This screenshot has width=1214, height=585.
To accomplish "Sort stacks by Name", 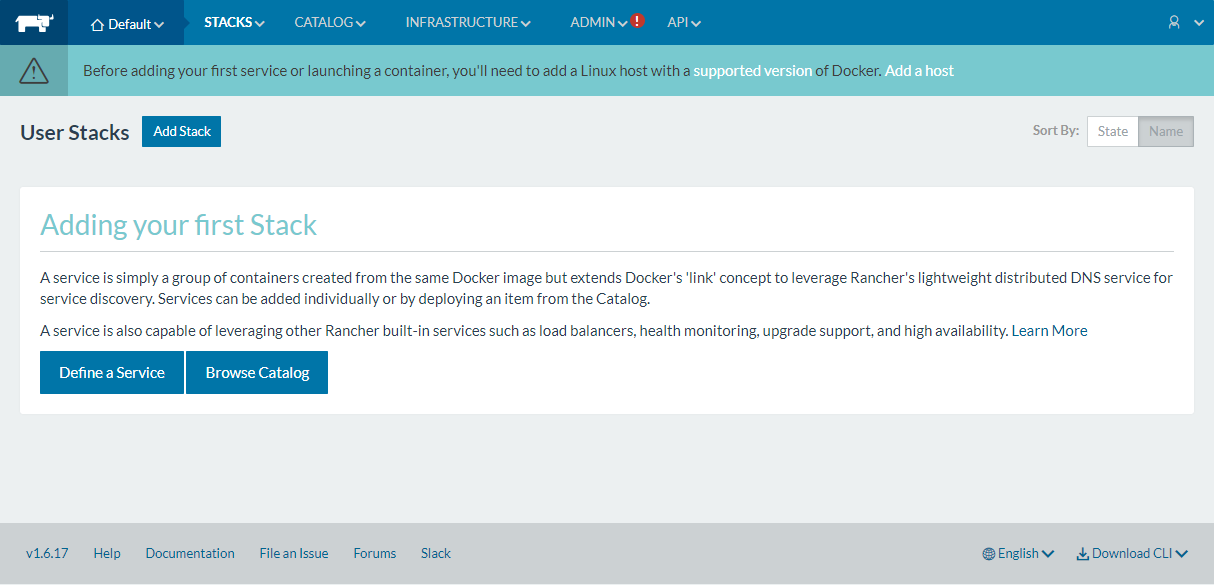I will click(x=1166, y=131).
